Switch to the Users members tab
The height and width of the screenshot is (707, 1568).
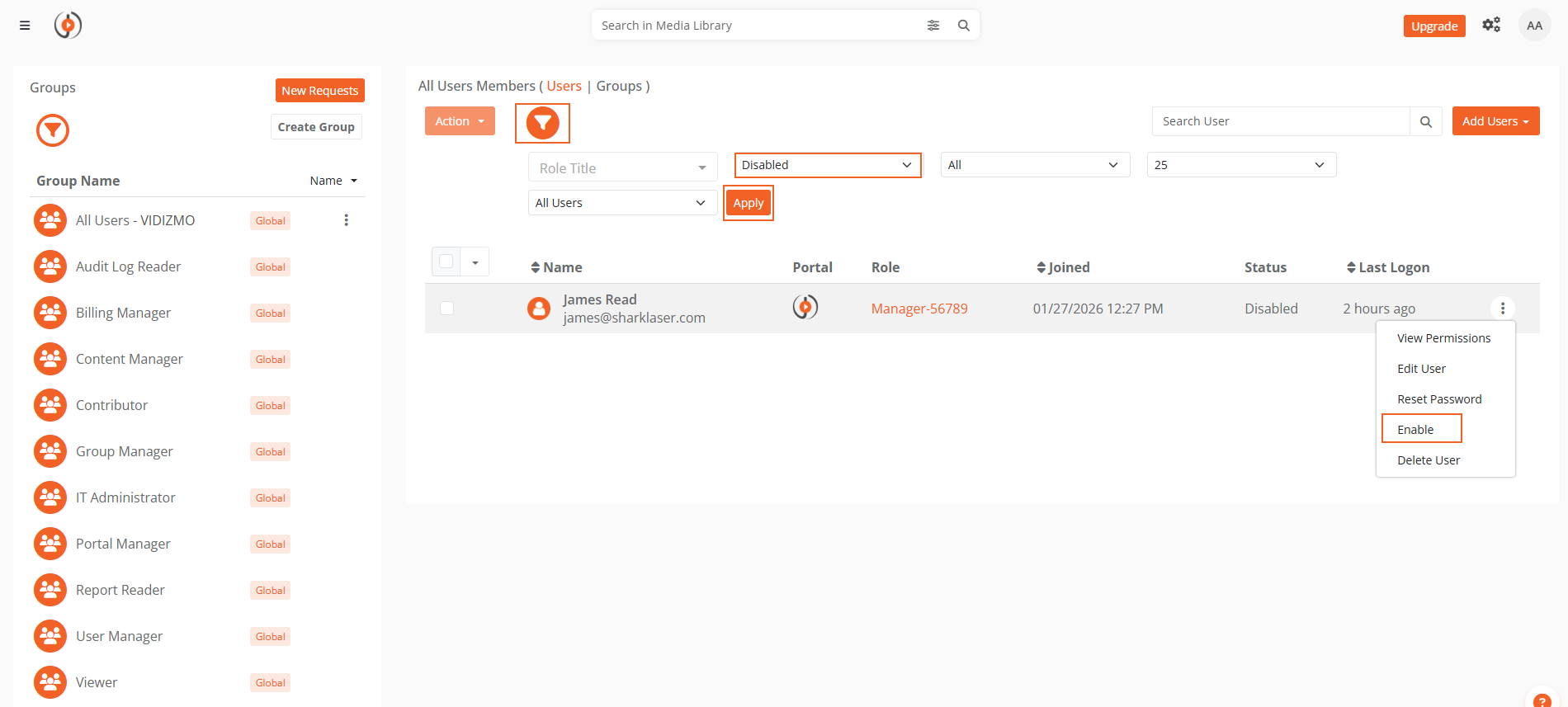pyautogui.click(x=564, y=86)
